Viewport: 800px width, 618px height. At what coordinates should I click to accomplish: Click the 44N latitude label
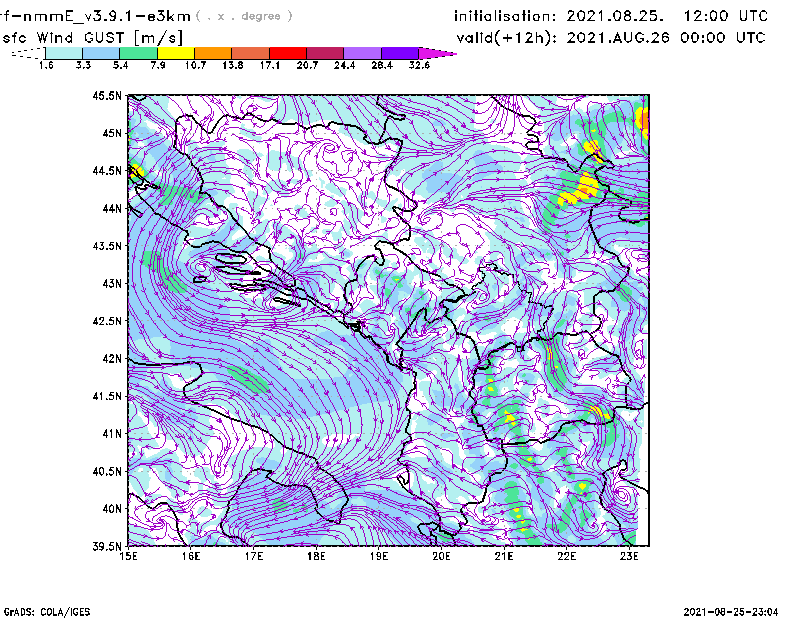point(112,208)
